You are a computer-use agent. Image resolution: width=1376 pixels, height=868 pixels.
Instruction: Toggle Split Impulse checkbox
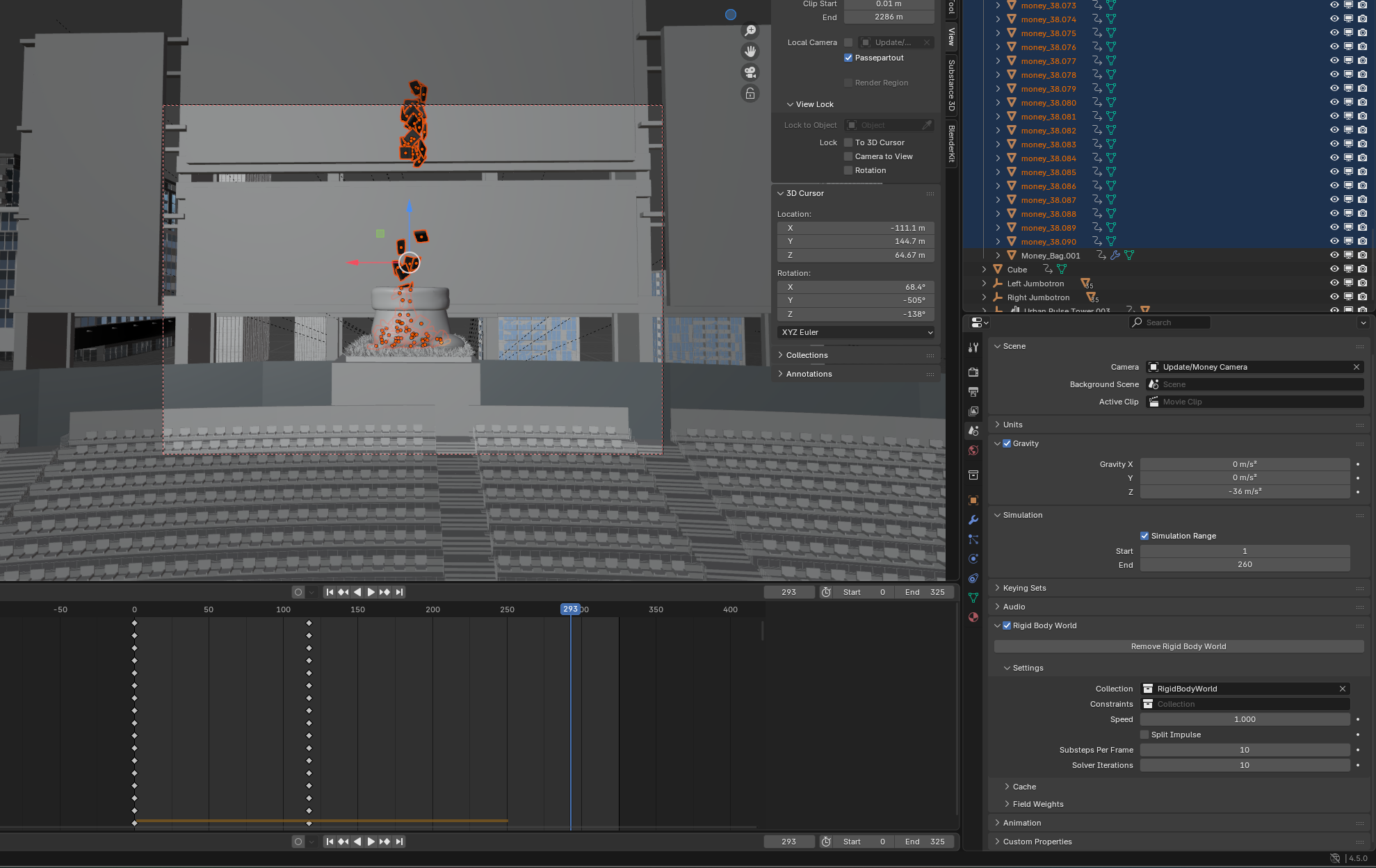(1144, 735)
